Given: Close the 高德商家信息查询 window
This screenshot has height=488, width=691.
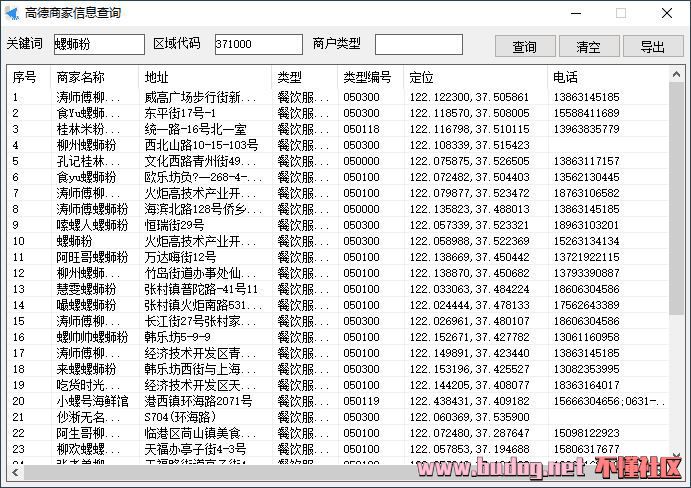Looking at the screenshot, I should (667, 13).
